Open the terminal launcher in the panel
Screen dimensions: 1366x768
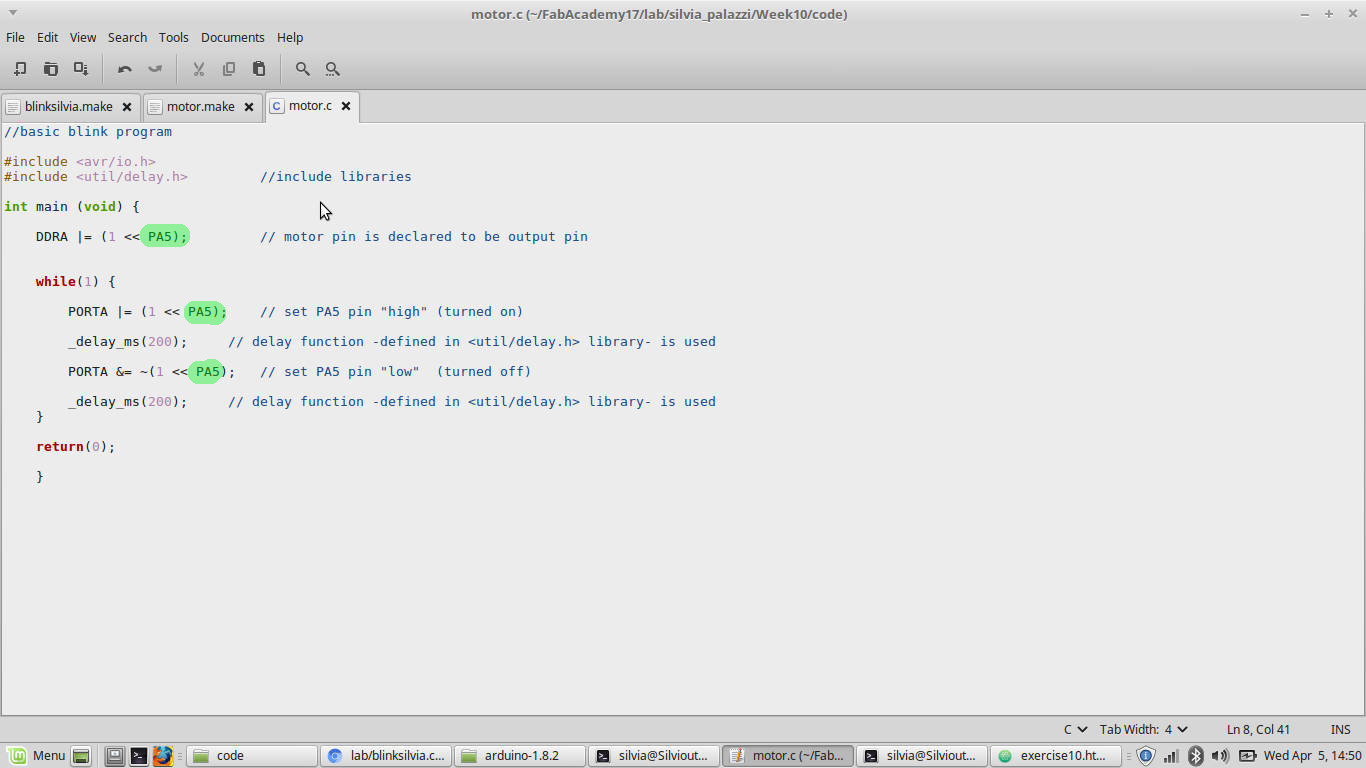pos(139,756)
